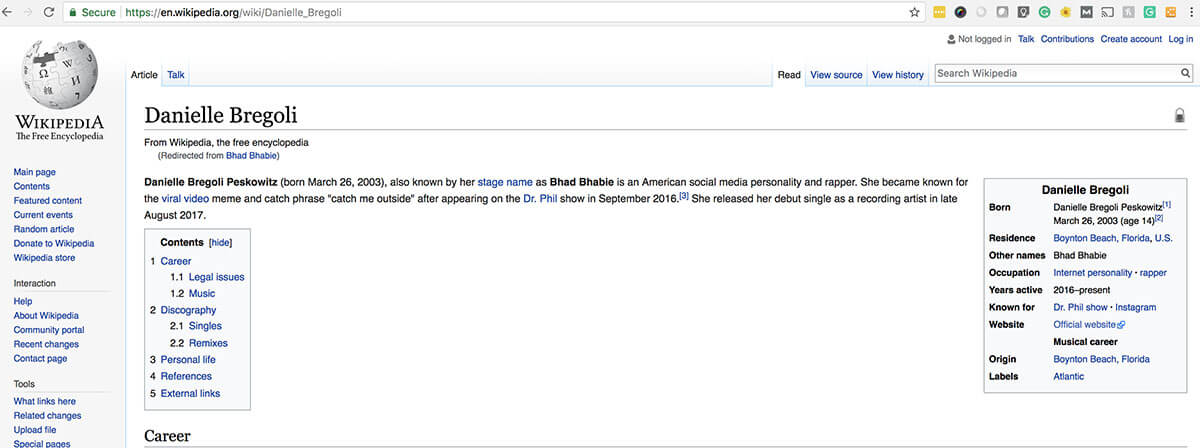The height and width of the screenshot is (448, 1200).
Task: Click the Official website link
Action: pyautogui.click(x=1085, y=324)
